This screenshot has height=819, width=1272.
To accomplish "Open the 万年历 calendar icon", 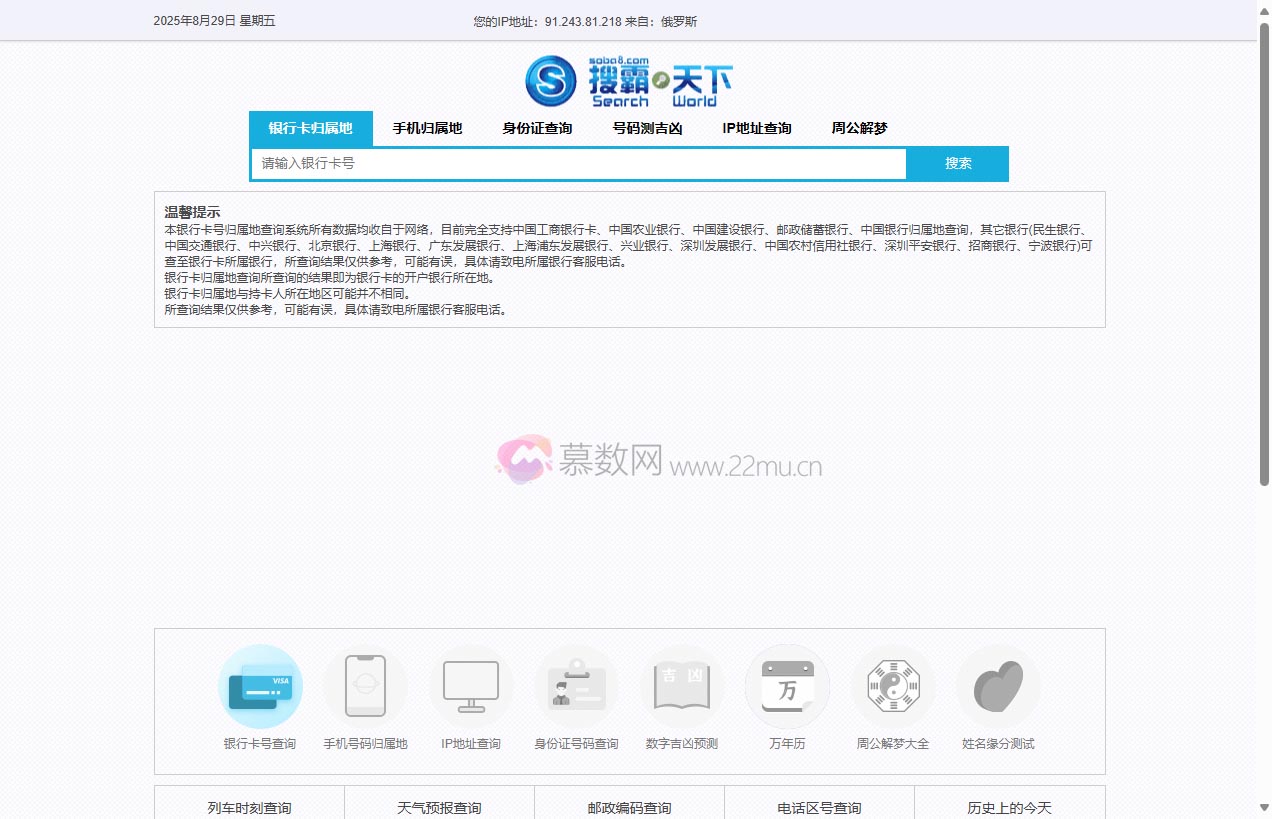I will pos(787,687).
